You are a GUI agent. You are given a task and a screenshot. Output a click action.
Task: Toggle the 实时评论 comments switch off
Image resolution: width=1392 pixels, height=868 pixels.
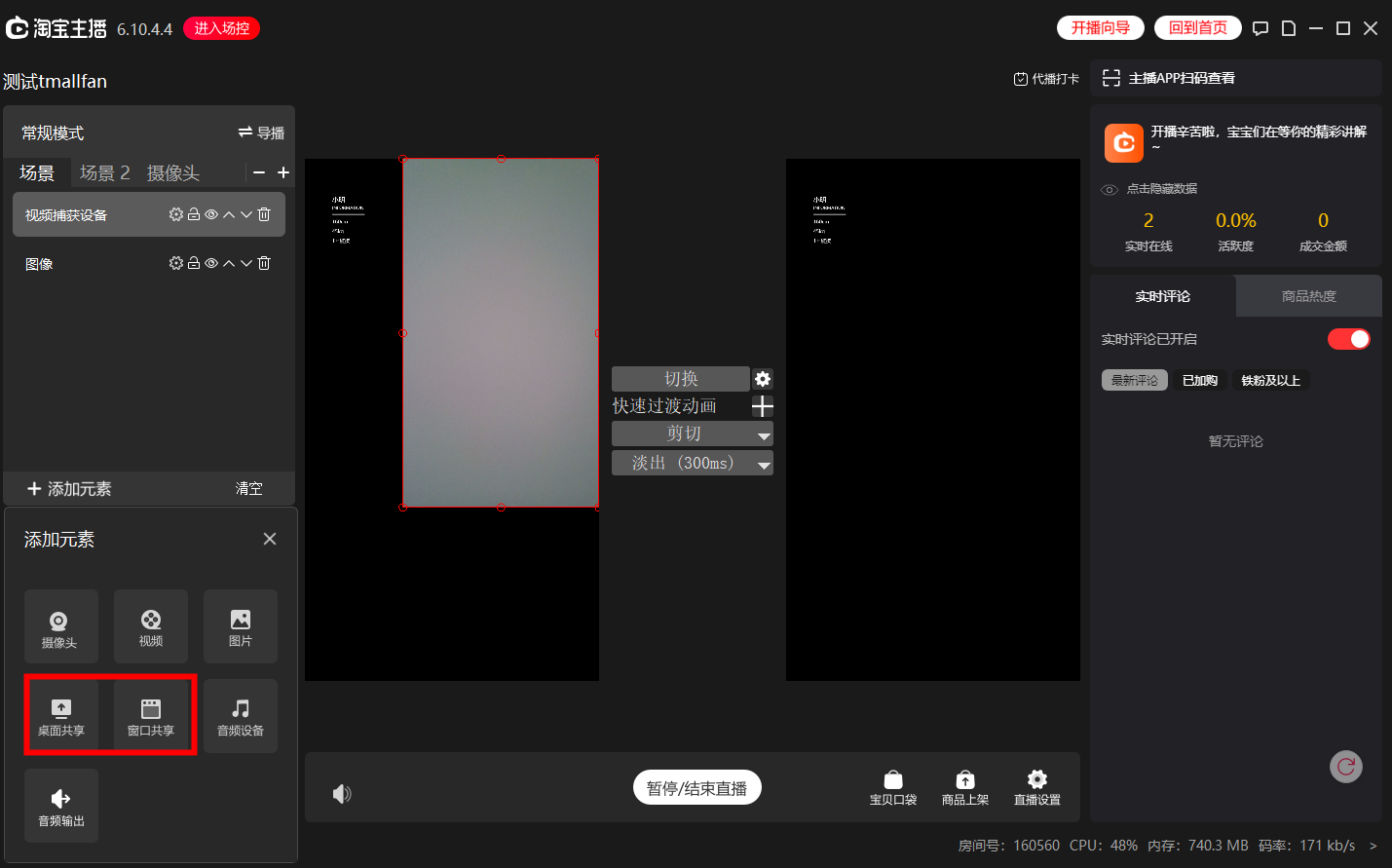click(1348, 339)
